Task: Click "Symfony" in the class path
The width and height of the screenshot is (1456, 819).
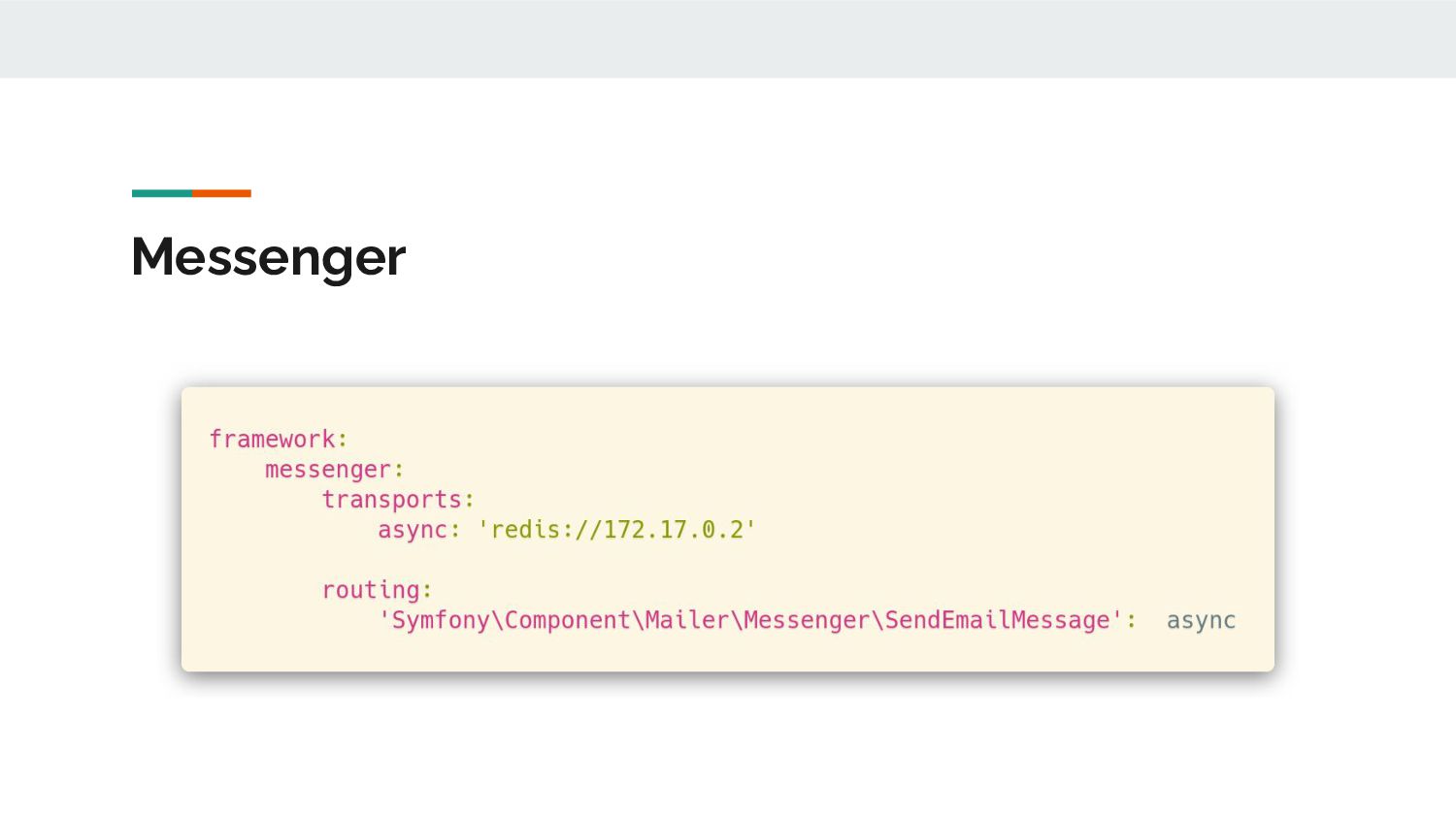Action: [441, 620]
